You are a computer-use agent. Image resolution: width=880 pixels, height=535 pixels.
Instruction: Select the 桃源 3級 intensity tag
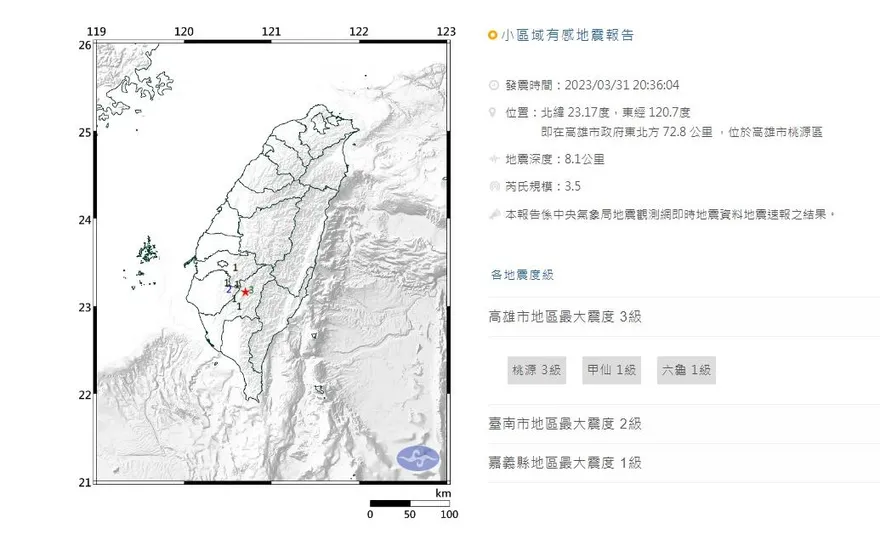[x=537, y=370]
